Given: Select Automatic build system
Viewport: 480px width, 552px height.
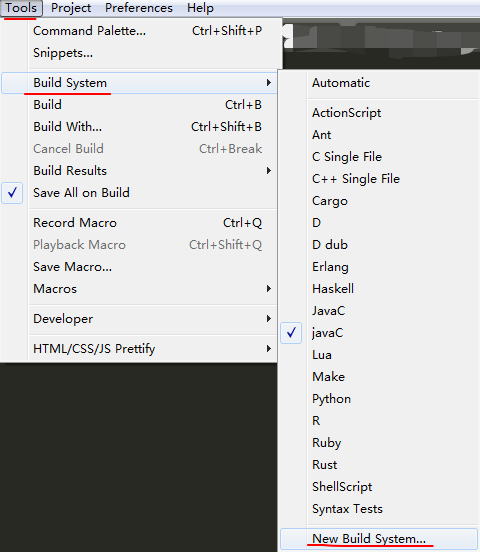Looking at the screenshot, I should [379, 83].
